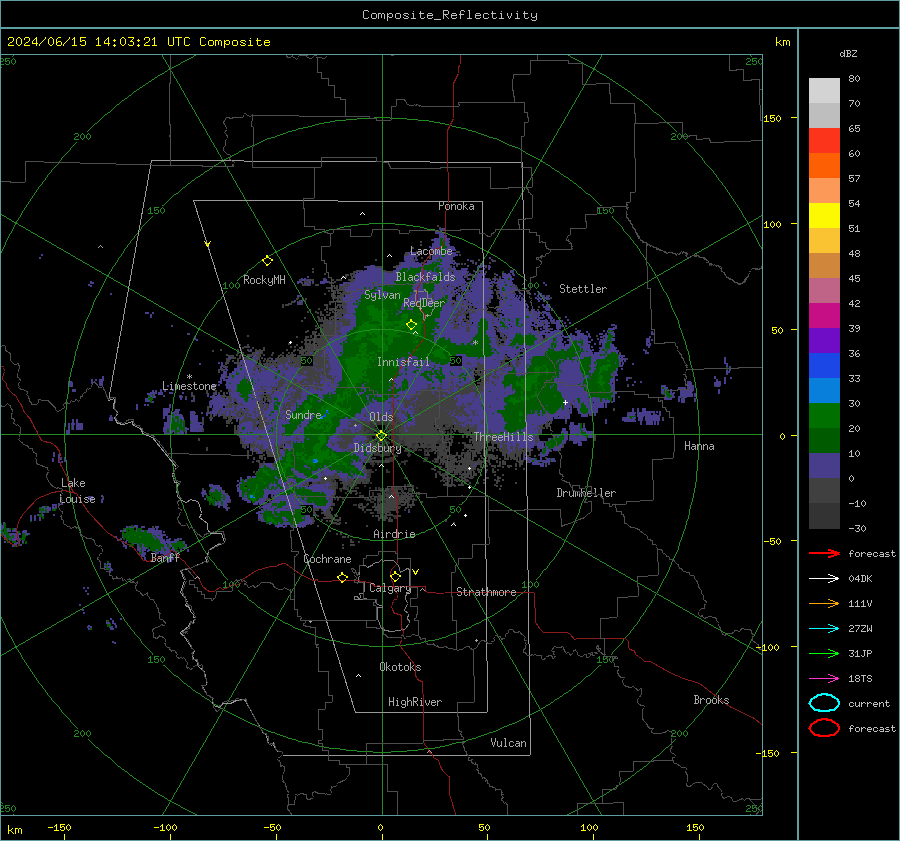The height and width of the screenshot is (841, 900).
Task: Click the Airdrie label
Action: (394, 534)
